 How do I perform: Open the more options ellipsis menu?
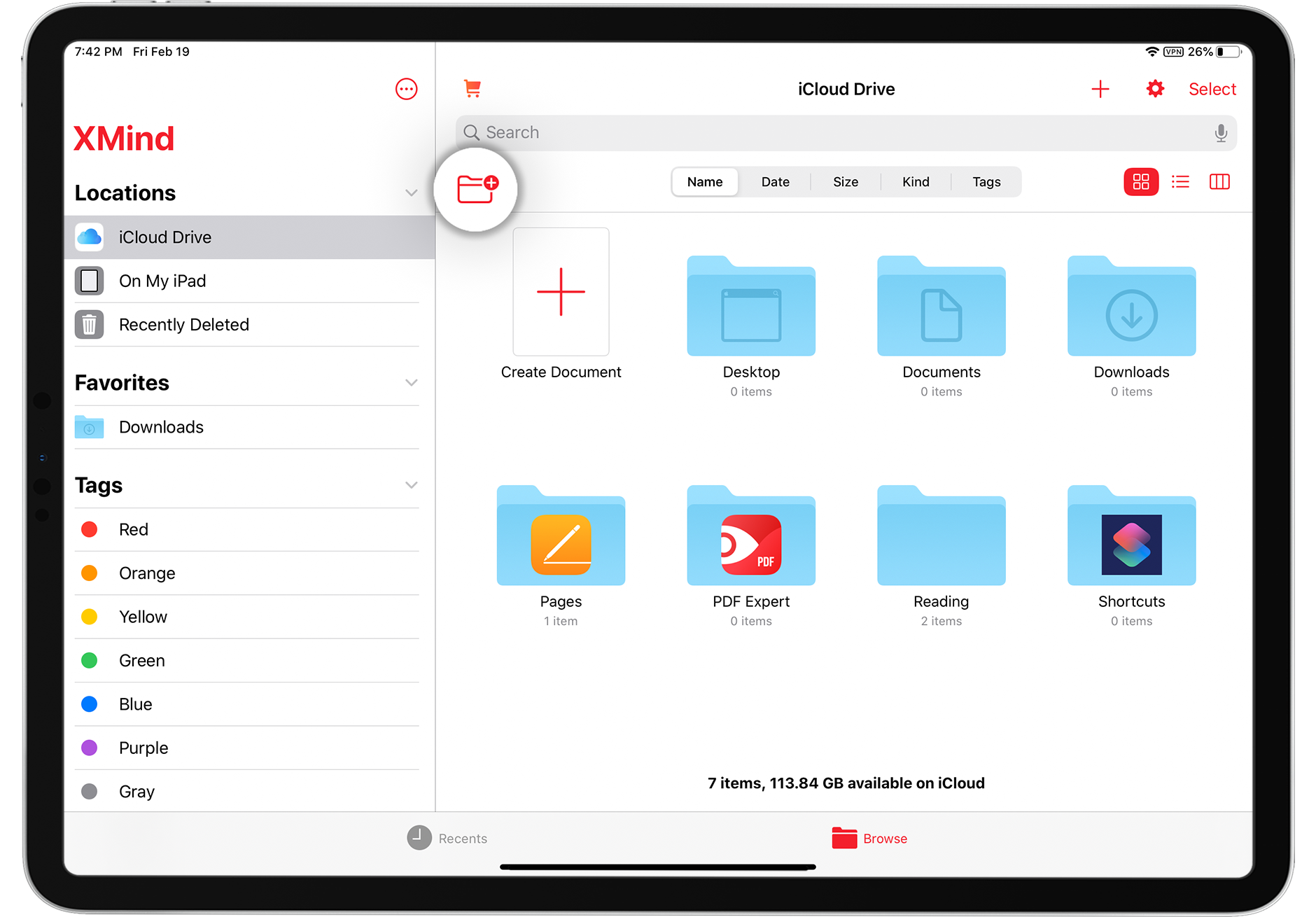click(x=406, y=89)
